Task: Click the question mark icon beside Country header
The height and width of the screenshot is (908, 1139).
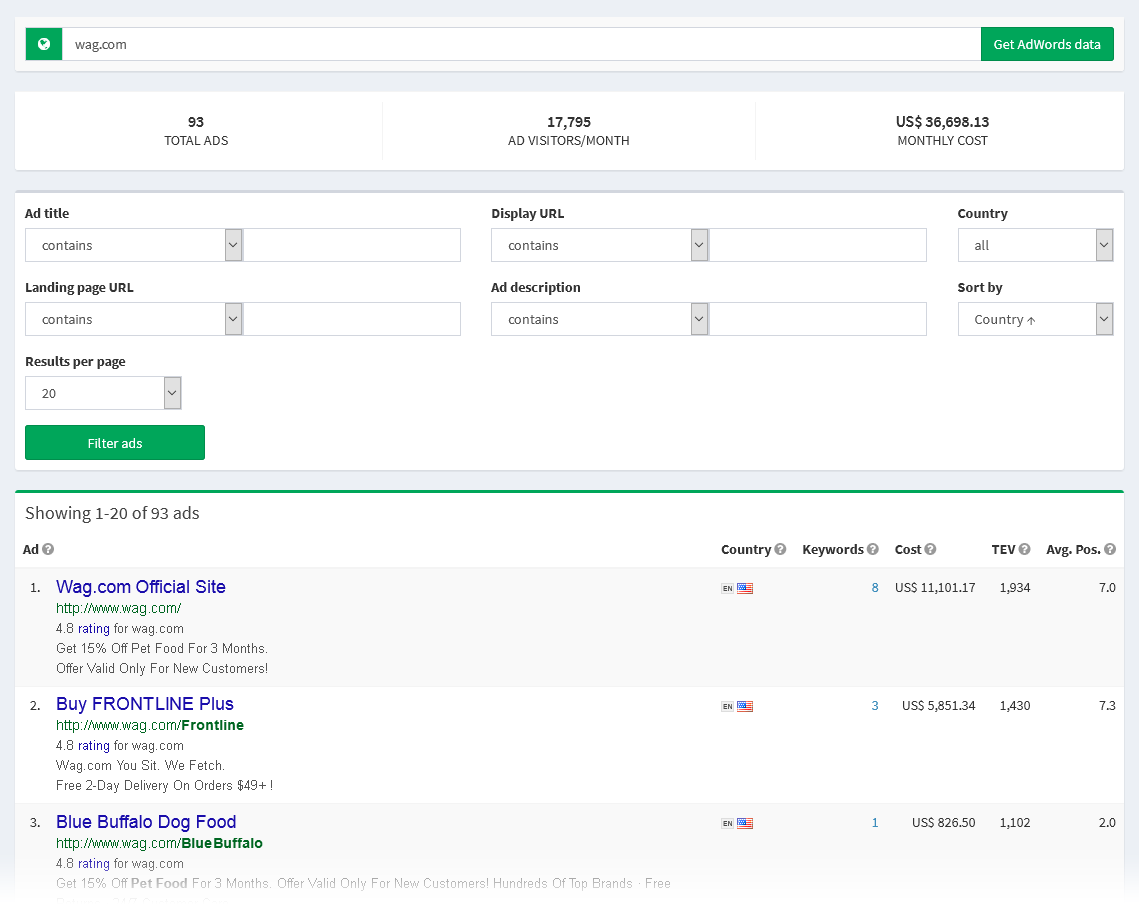Action: click(x=782, y=549)
